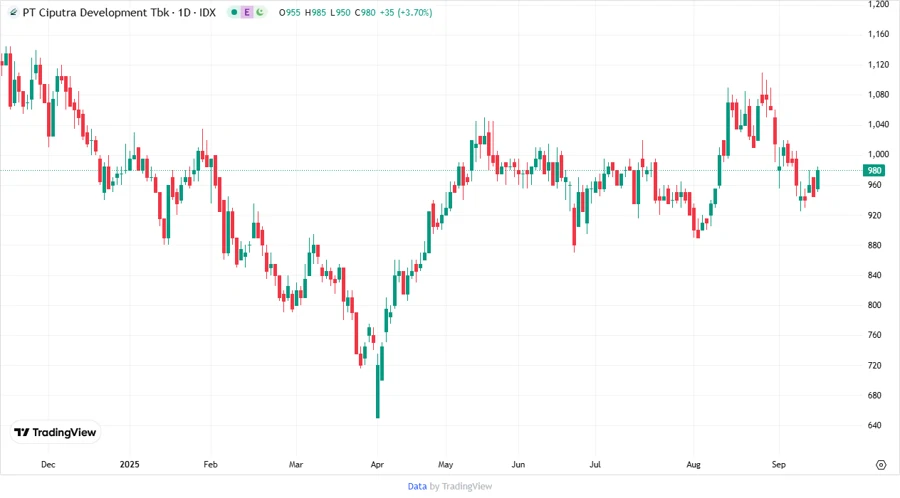Screen dimensions: 900x498
Task: Click the TradingView logo badge
Action: point(55,433)
